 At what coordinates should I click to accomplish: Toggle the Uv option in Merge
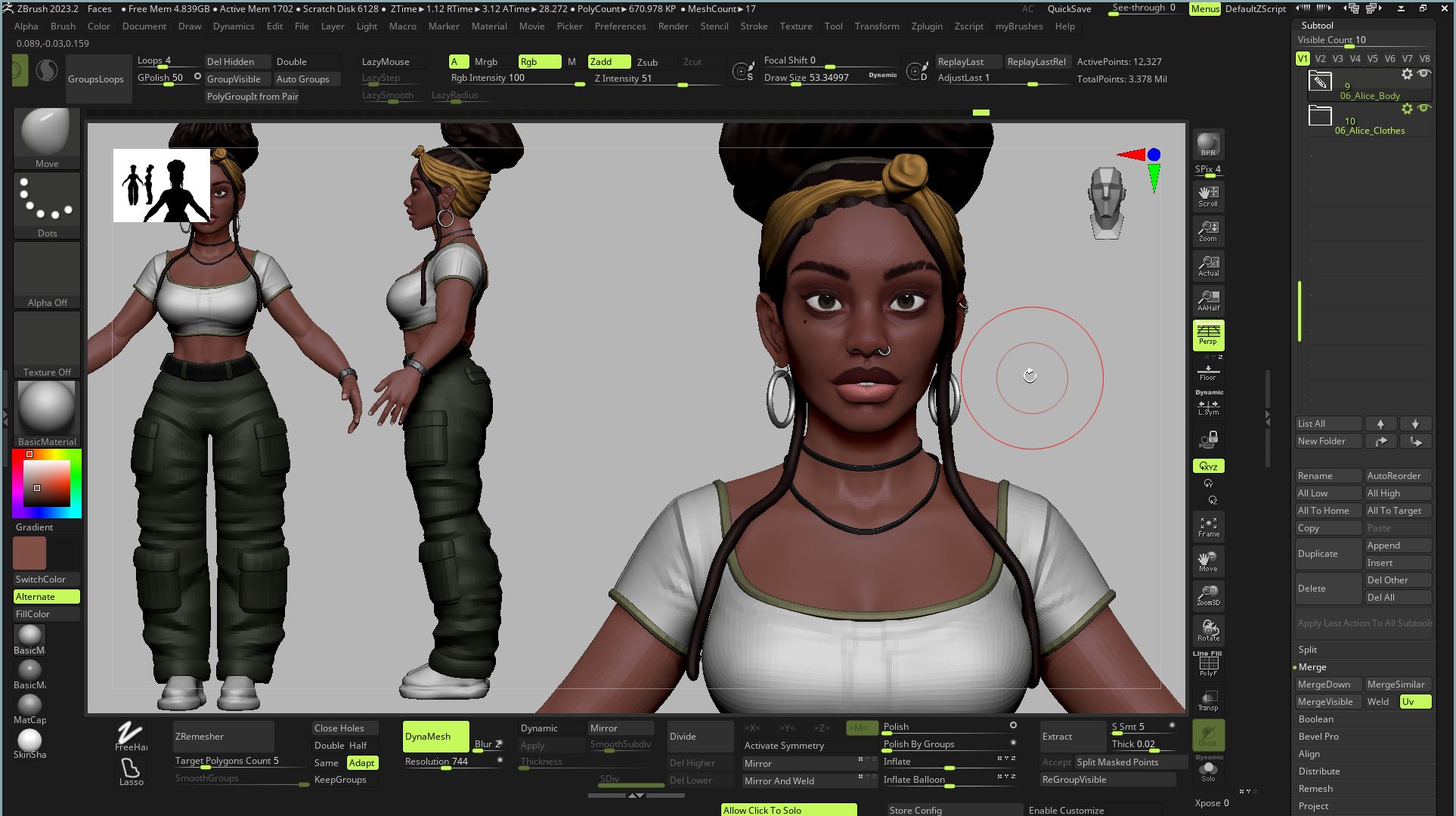[1414, 702]
